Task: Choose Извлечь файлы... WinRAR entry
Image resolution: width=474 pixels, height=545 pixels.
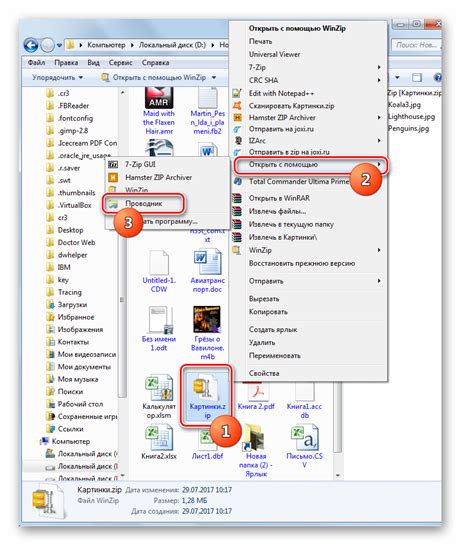Action: point(277,211)
